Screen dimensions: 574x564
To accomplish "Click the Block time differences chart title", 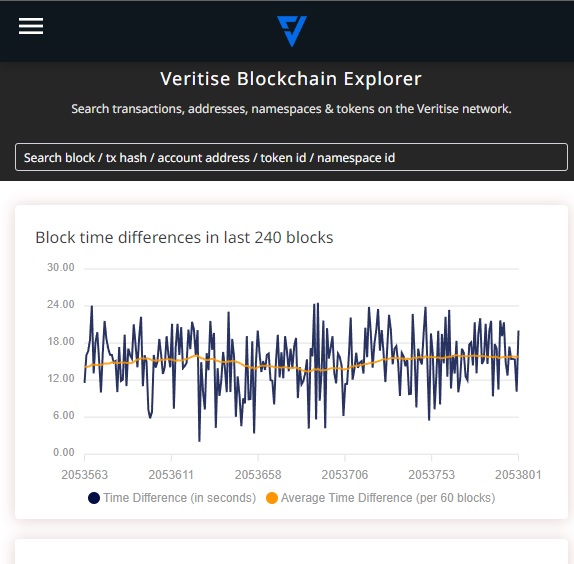I will [x=184, y=238].
